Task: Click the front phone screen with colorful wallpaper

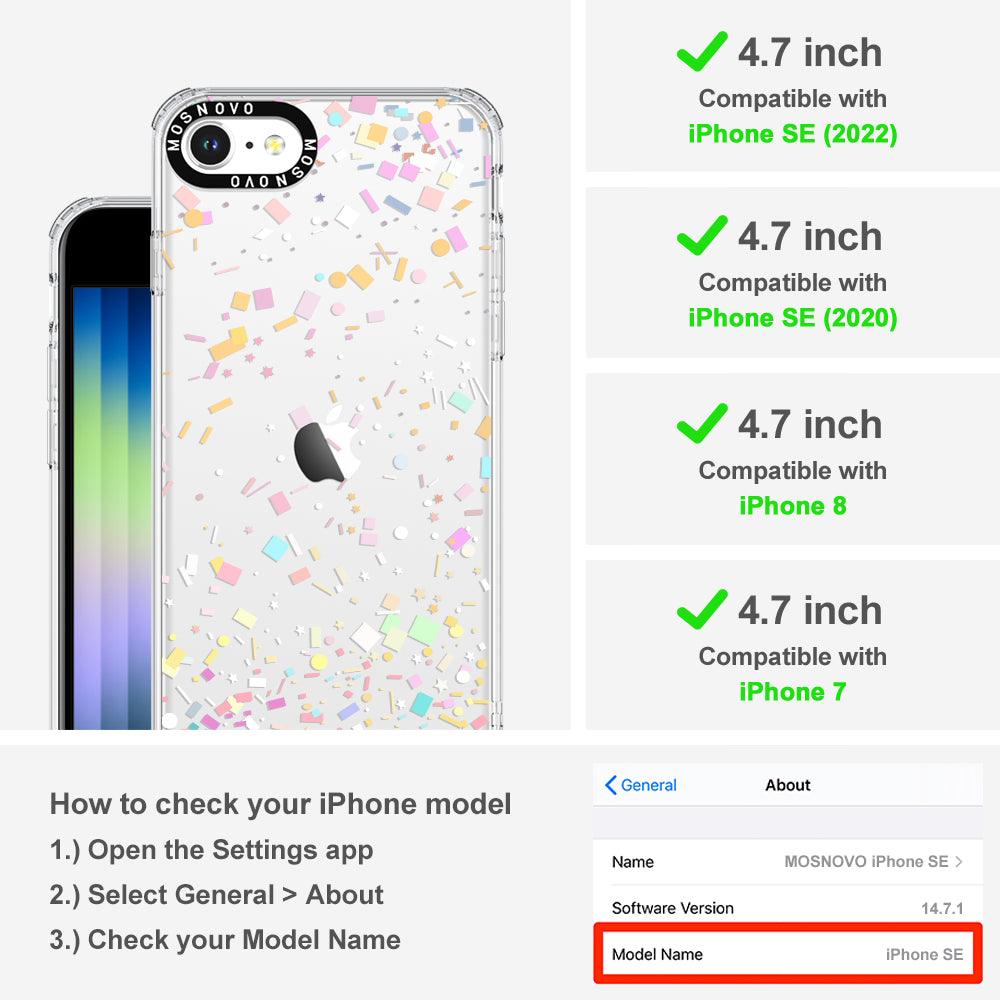Action: tap(112, 508)
